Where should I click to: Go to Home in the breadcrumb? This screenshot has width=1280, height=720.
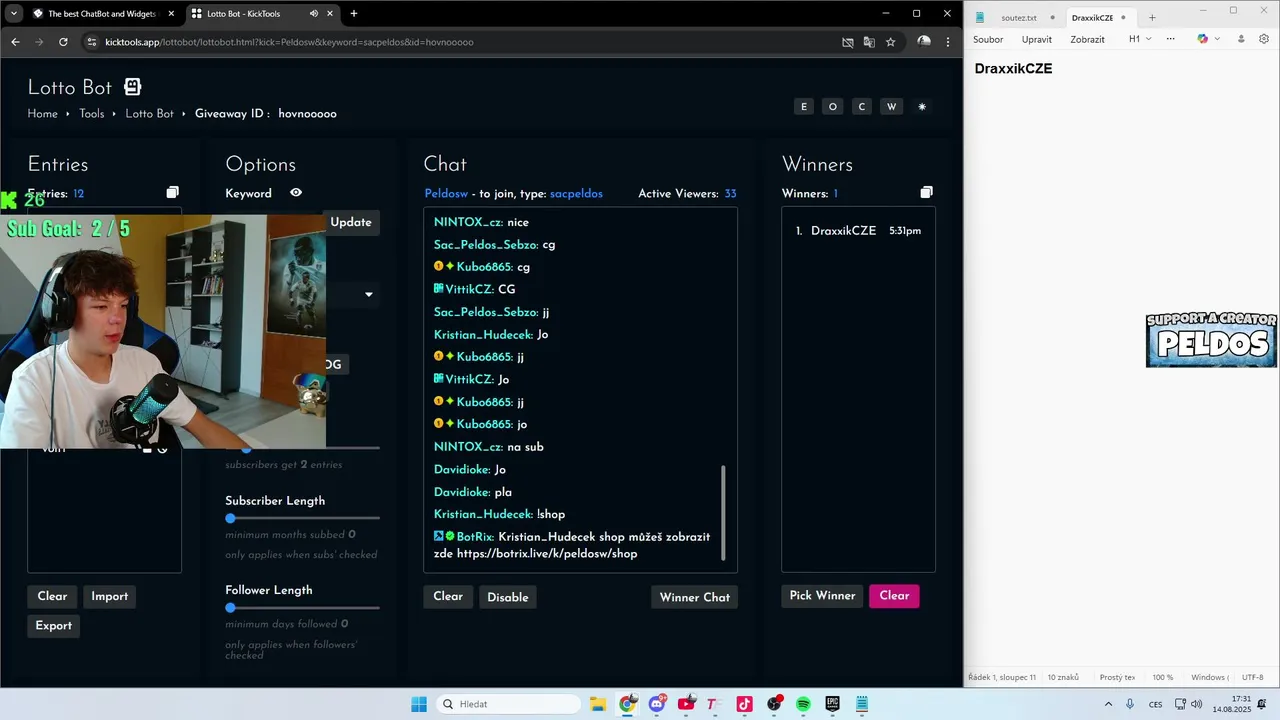coord(43,114)
